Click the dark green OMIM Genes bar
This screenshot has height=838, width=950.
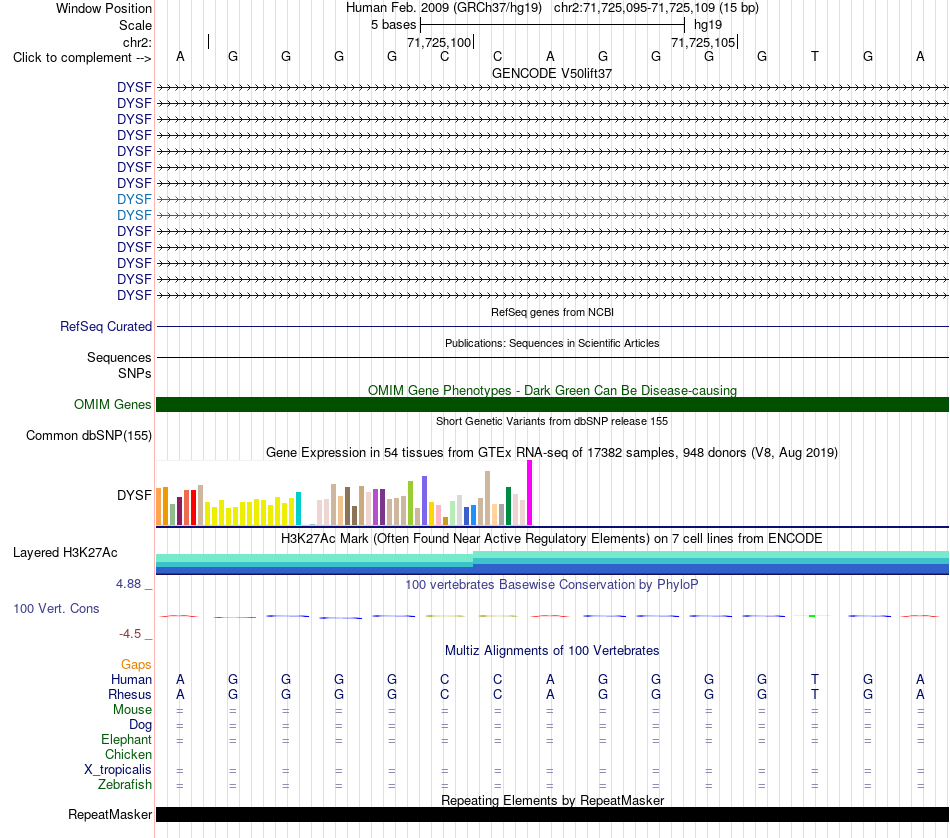point(552,404)
